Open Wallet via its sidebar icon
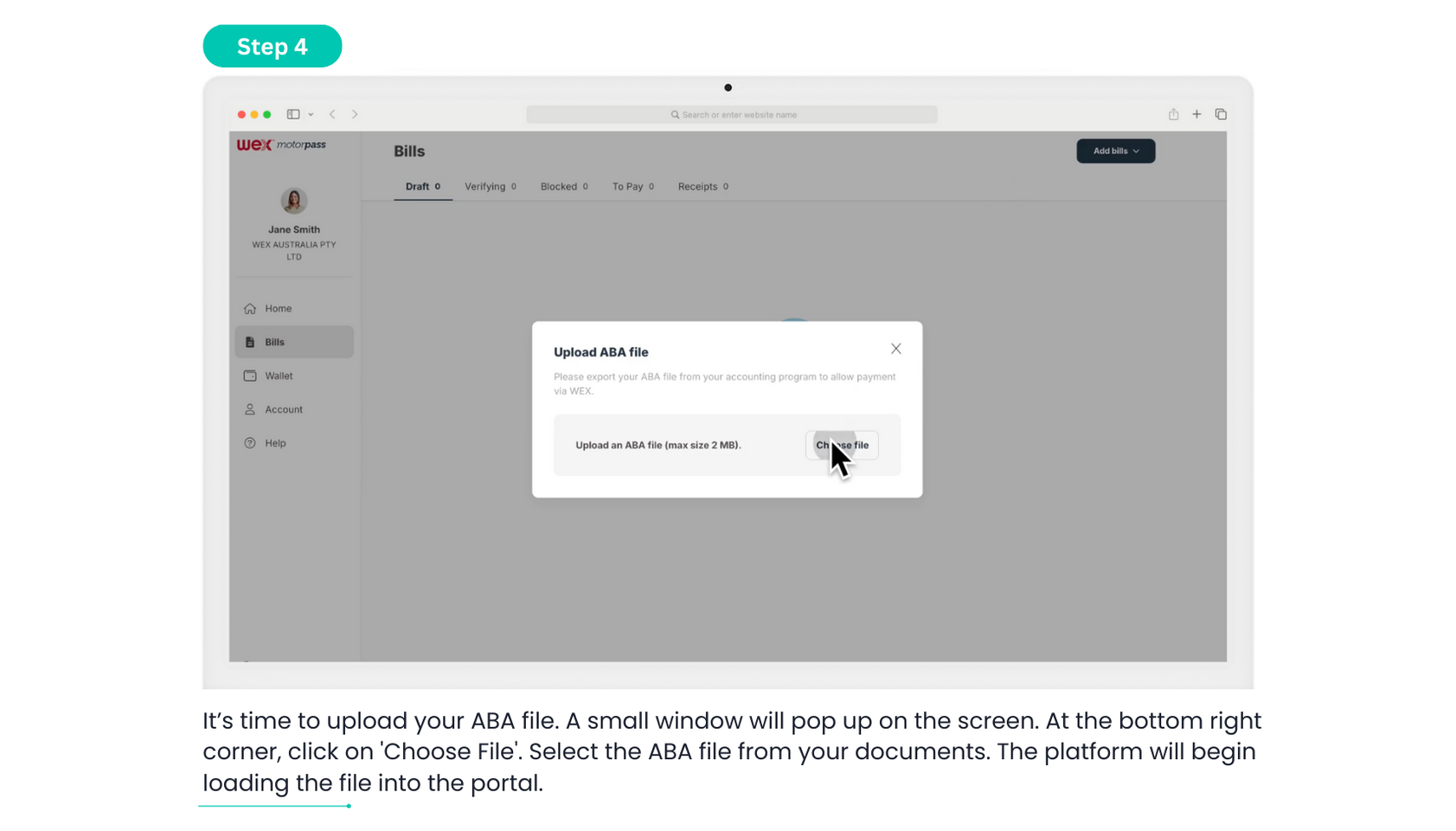 click(250, 376)
